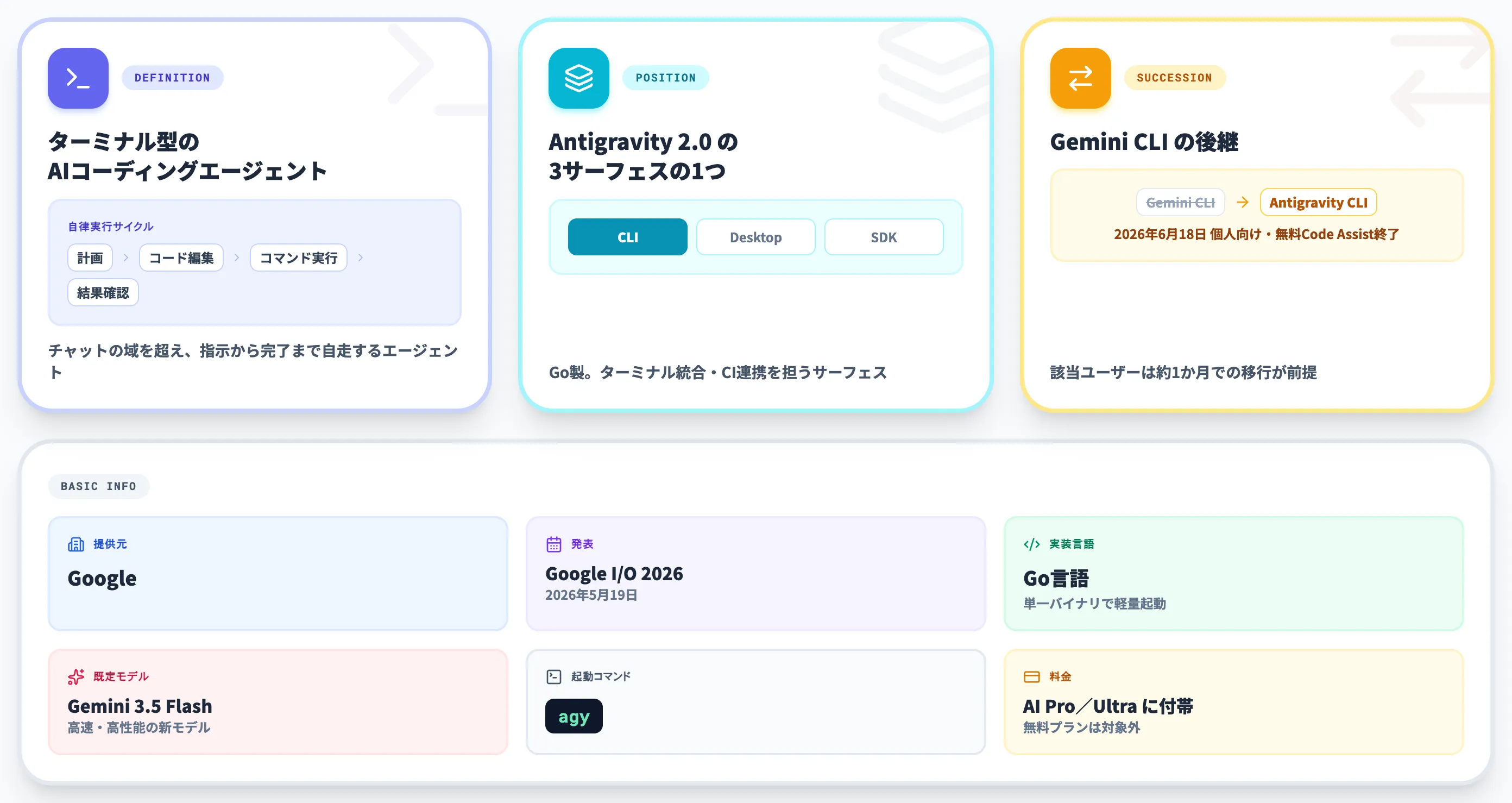
Task: Click the calendar icon beside 発表
Action: (x=553, y=544)
